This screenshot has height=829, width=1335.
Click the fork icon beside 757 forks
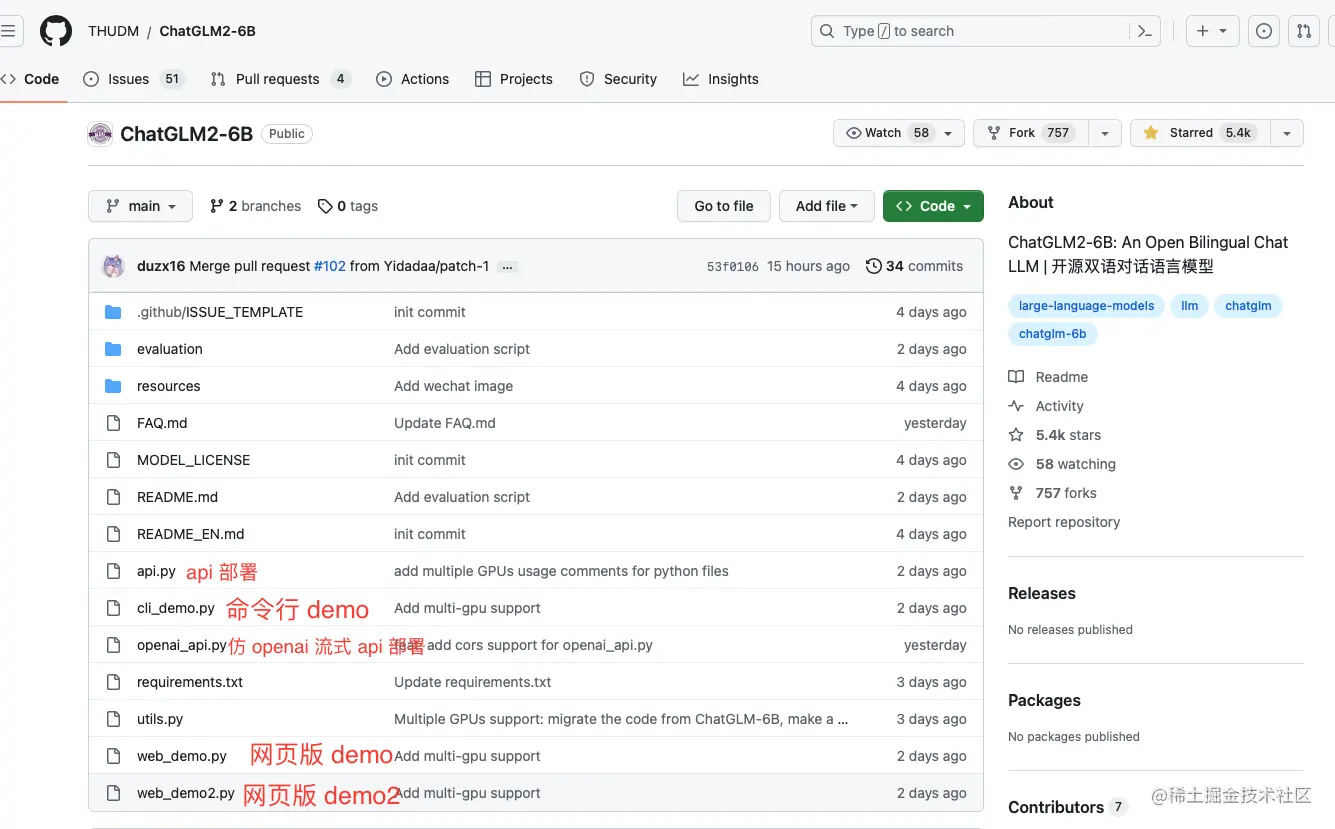[1016, 493]
